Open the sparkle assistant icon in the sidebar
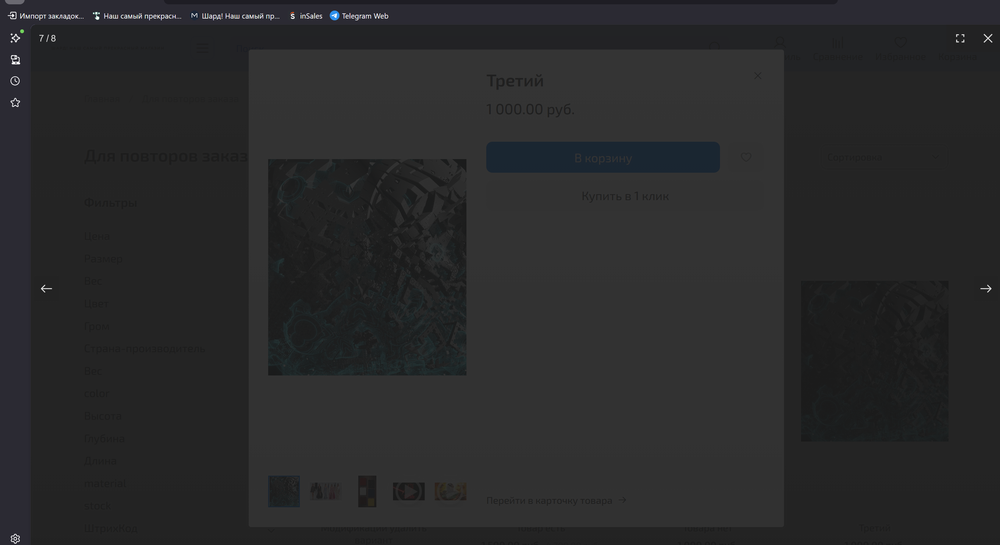Screen dimensions: 1000x545 click(x=15, y=38)
